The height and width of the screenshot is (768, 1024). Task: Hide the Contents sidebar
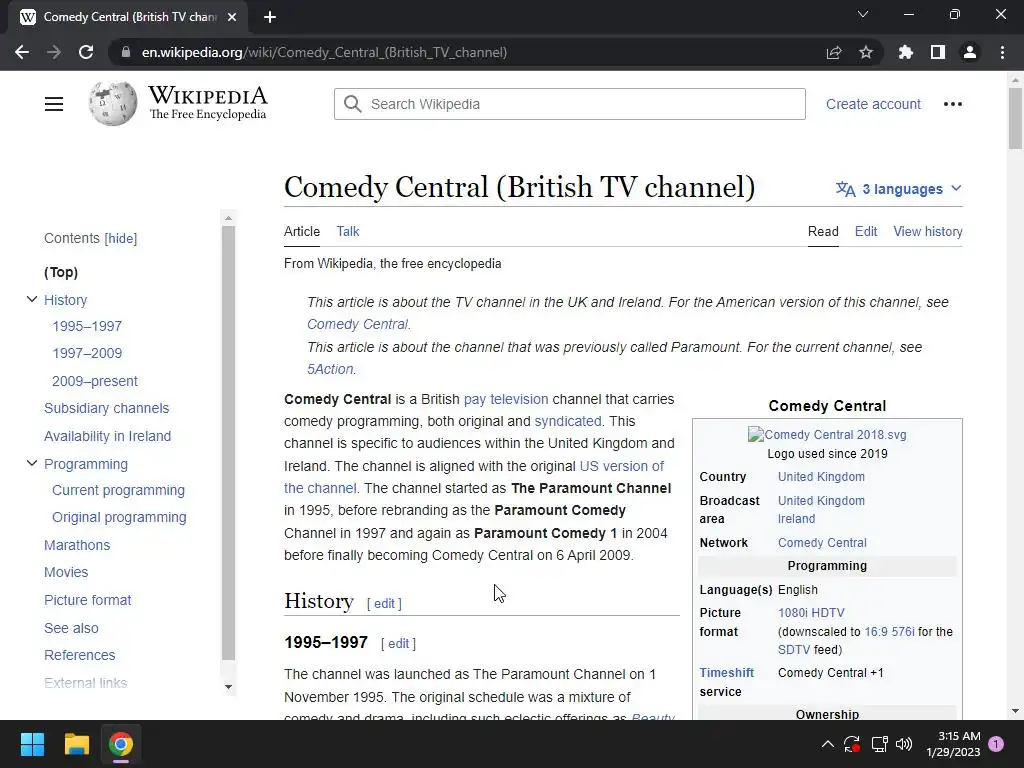[121, 238]
